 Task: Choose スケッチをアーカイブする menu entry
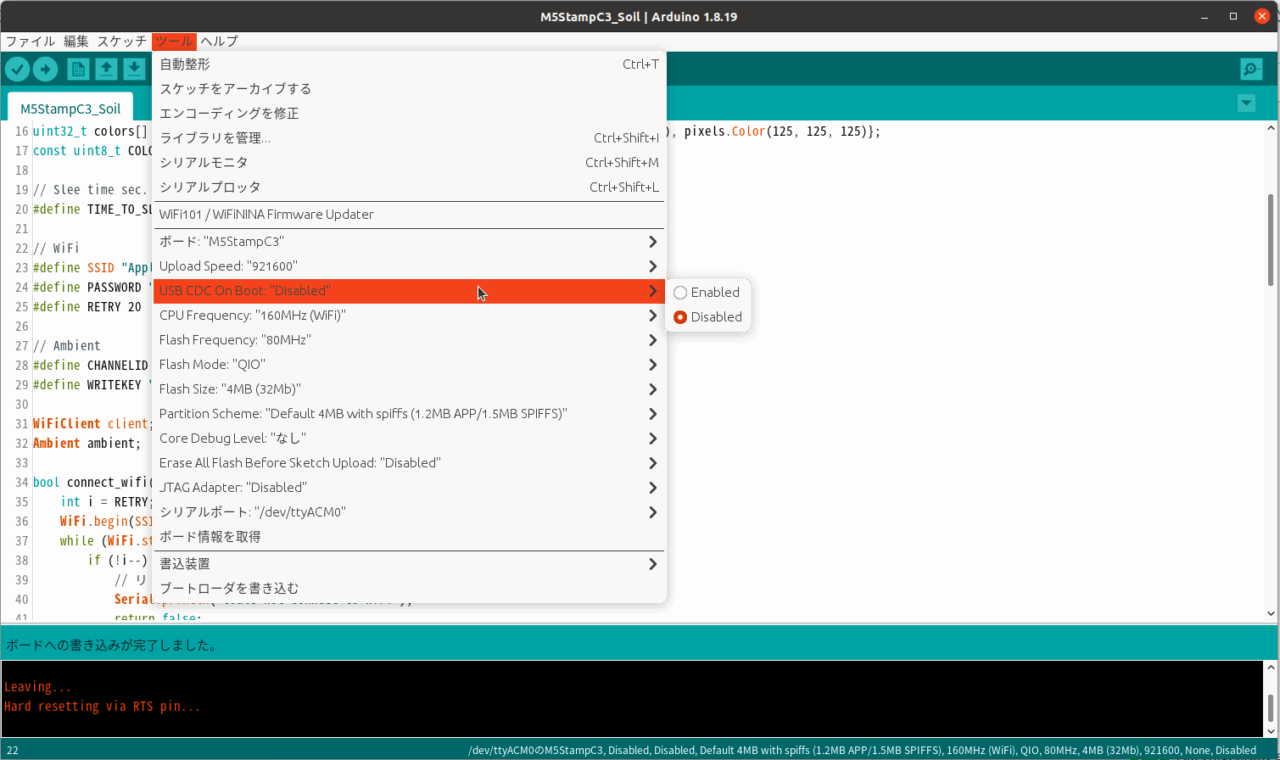tap(409, 89)
